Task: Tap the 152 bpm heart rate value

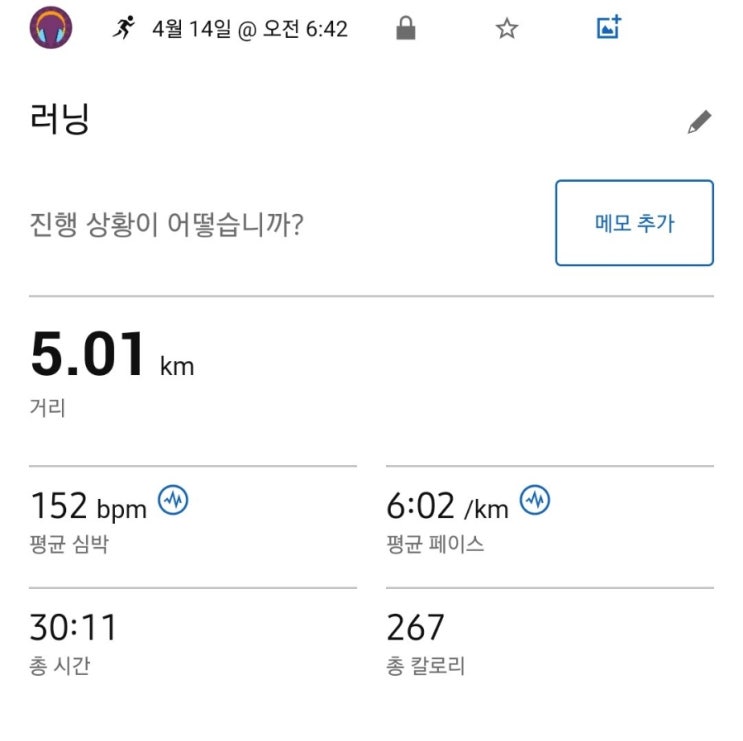Action: point(88,506)
